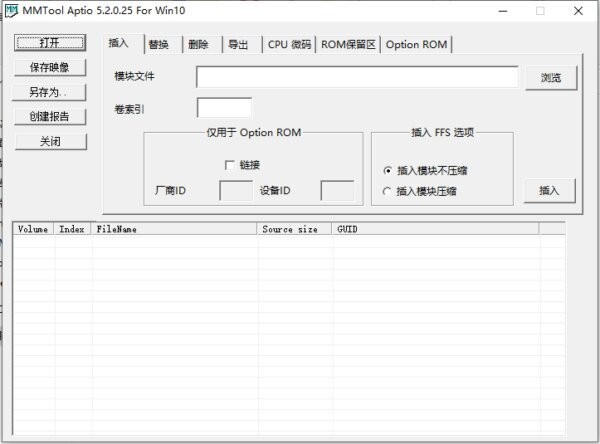600x444 pixels.
Task: Click the 保存映像 button
Action: [50, 67]
